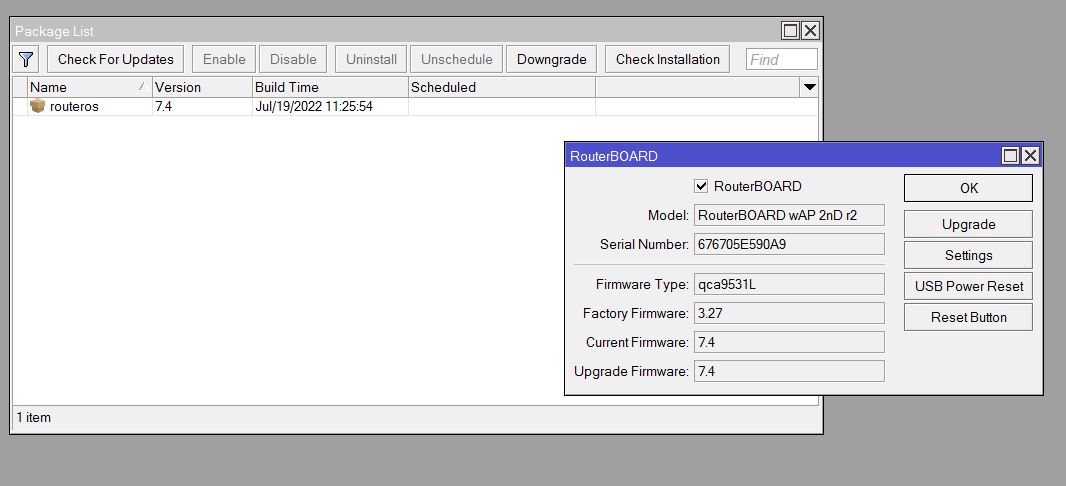Click Current Firmware field value
This screenshot has height=486, width=1066.
point(789,343)
